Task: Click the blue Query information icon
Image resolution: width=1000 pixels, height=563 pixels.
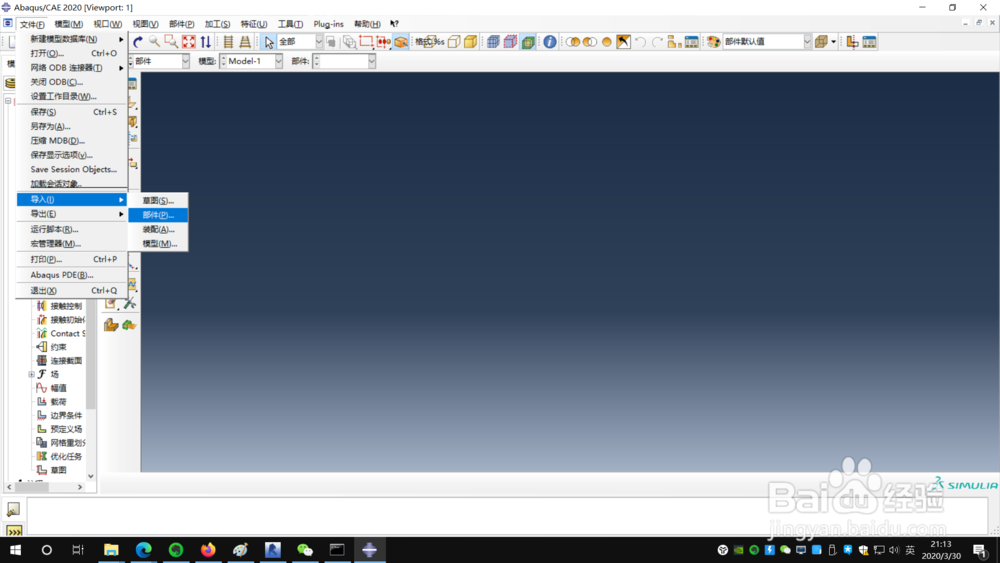Action: pyautogui.click(x=550, y=42)
